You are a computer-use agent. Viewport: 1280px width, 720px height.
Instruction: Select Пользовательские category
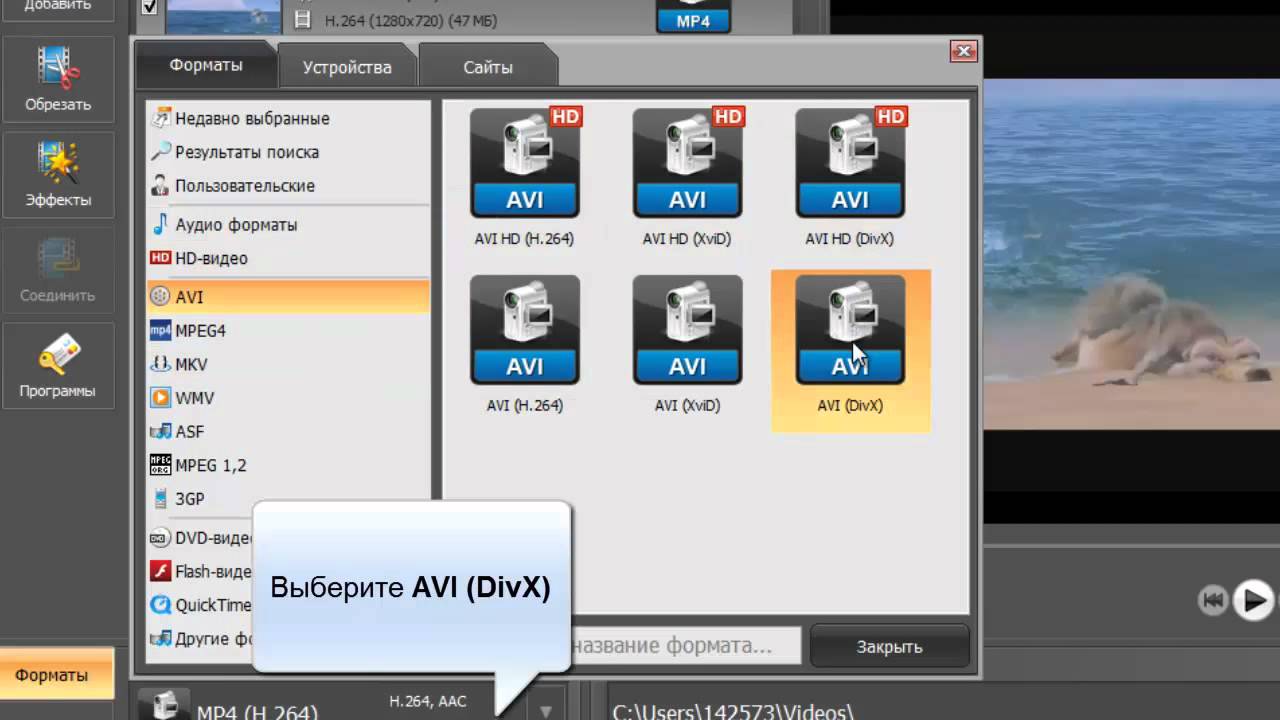pos(289,186)
